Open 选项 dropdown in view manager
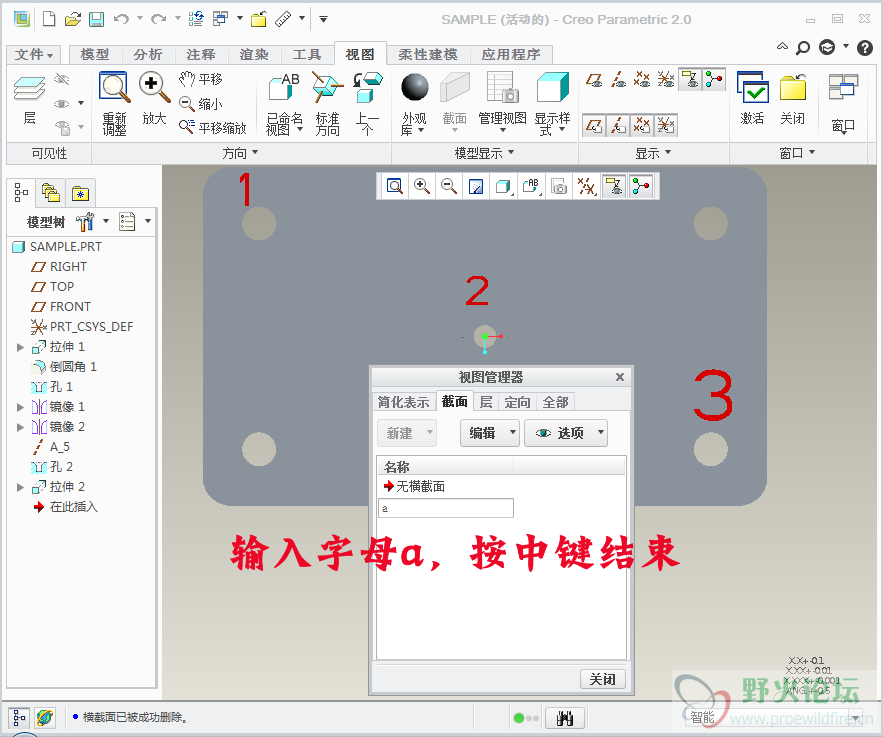The height and width of the screenshot is (737, 883). tap(566, 433)
